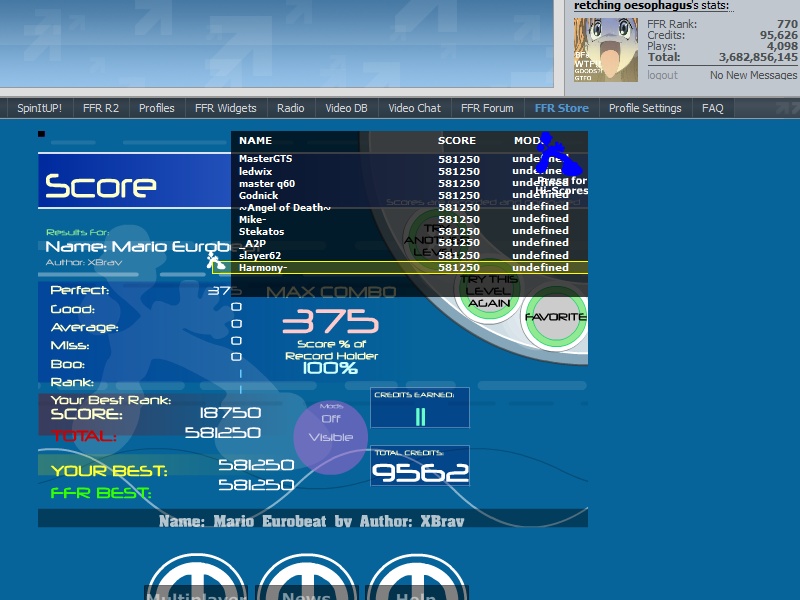Click the retching oesophagus stats link
Screen dimensions: 800x600
pos(654,6)
